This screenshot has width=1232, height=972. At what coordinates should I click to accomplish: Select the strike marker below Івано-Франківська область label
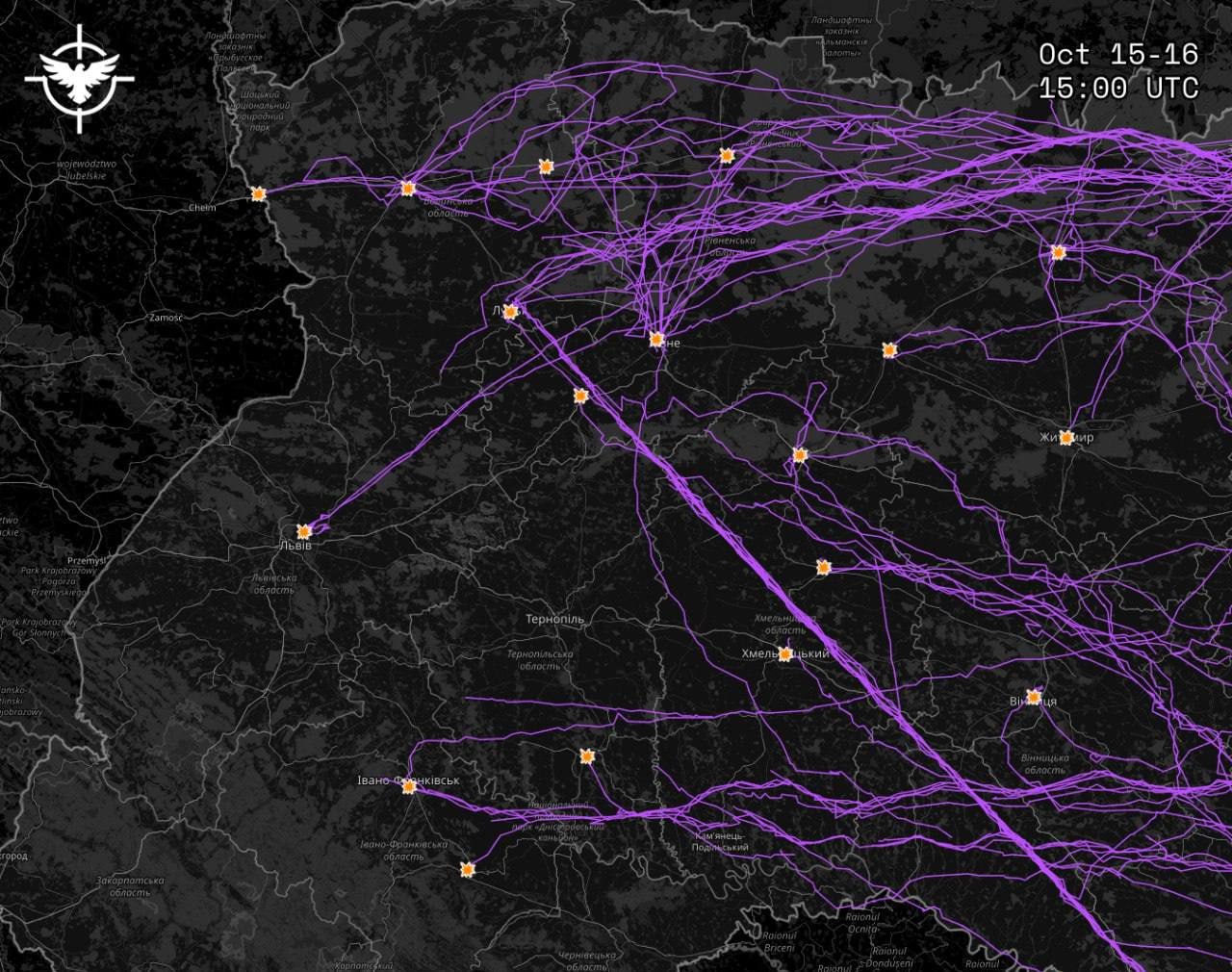(x=468, y=869)
